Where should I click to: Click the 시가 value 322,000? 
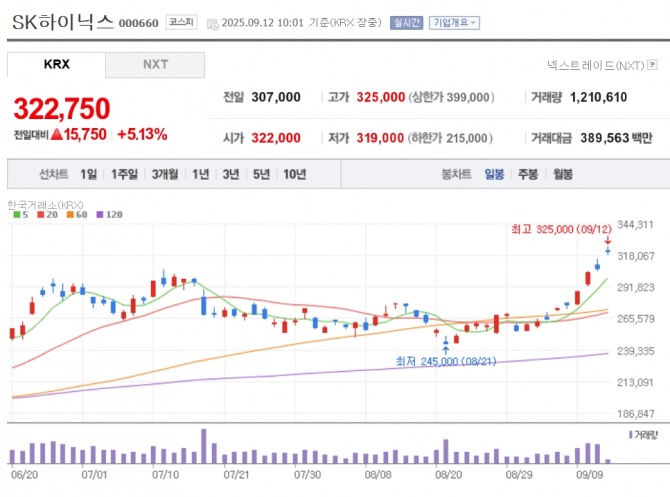pyautogui.click(x=276, y=138)
